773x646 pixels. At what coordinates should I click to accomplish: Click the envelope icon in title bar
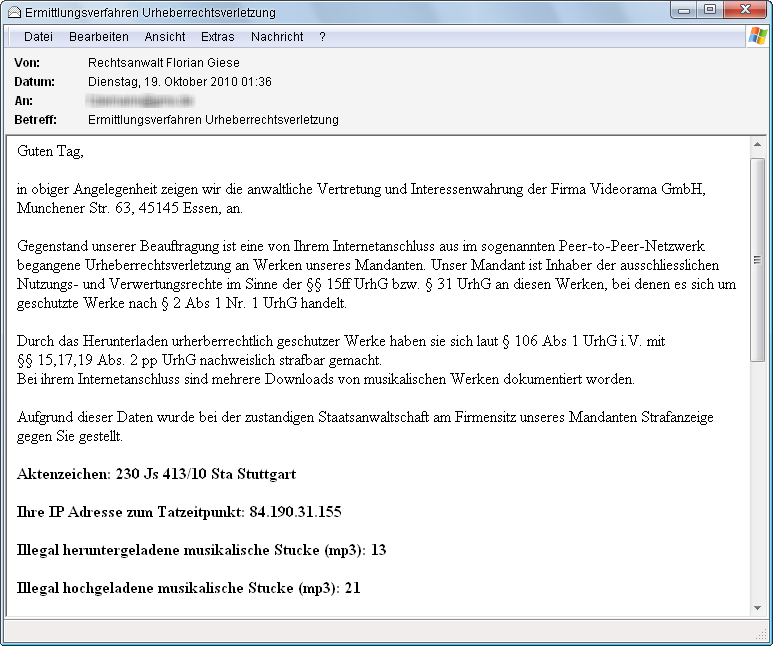[x=14, y=12]
